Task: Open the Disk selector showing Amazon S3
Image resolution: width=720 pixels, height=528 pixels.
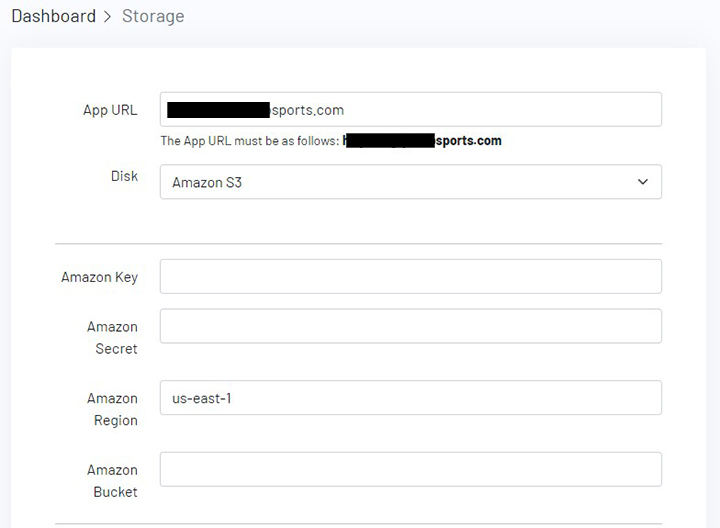Action: click(x=400, y=182)
